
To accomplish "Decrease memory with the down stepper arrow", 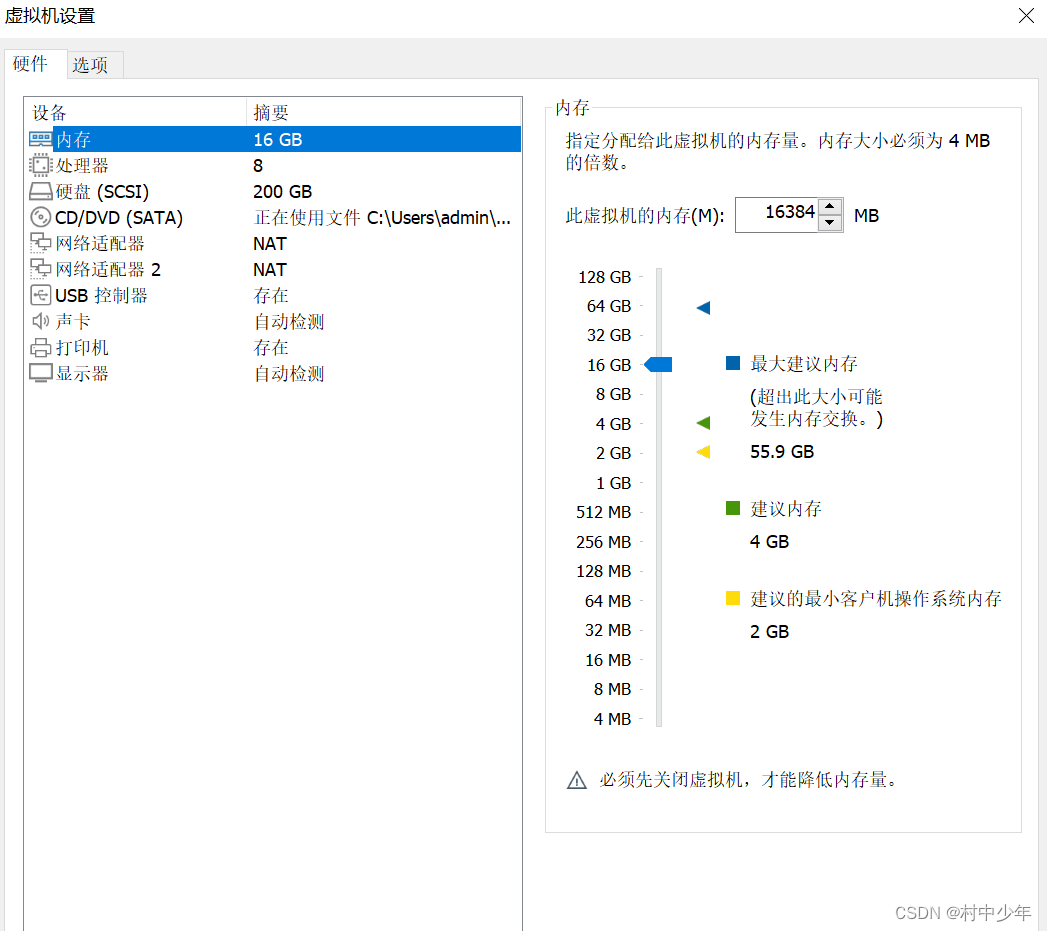I will coord(829,223).
